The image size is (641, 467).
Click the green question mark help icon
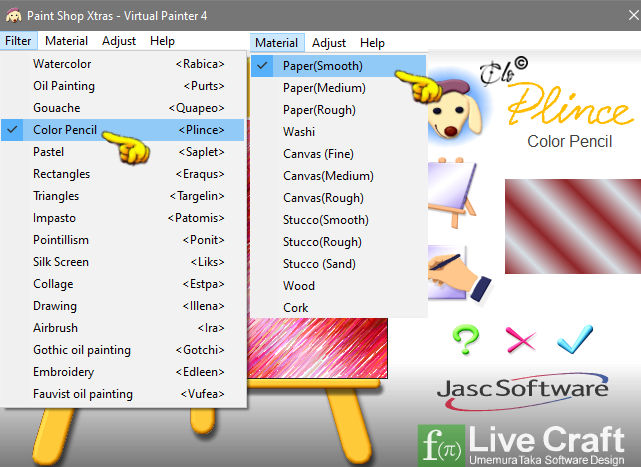tap(466, 339)
